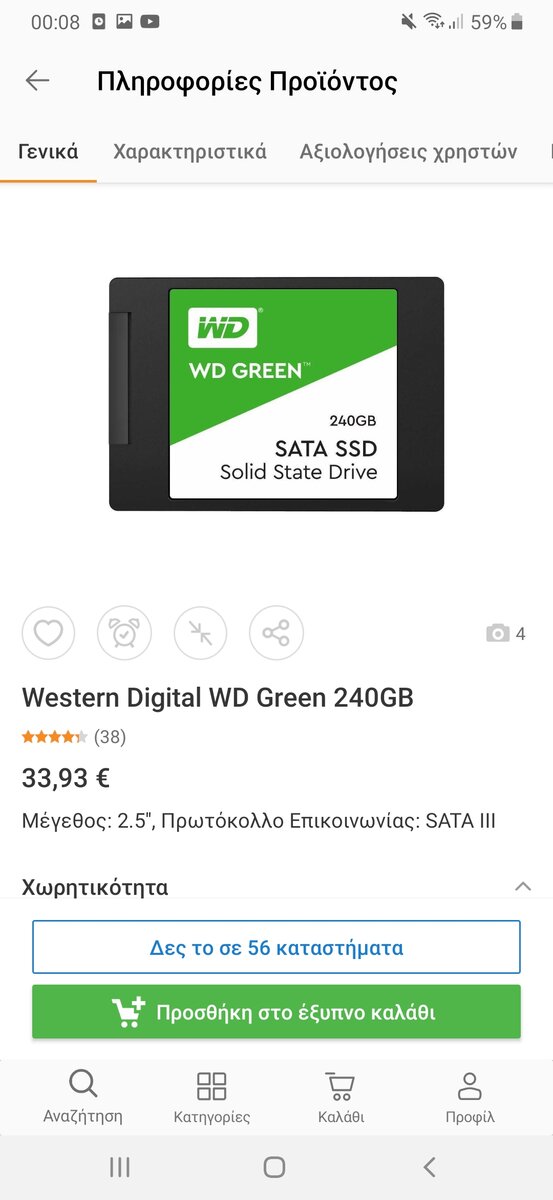Share the product via share icon

(x=276, y=633)
